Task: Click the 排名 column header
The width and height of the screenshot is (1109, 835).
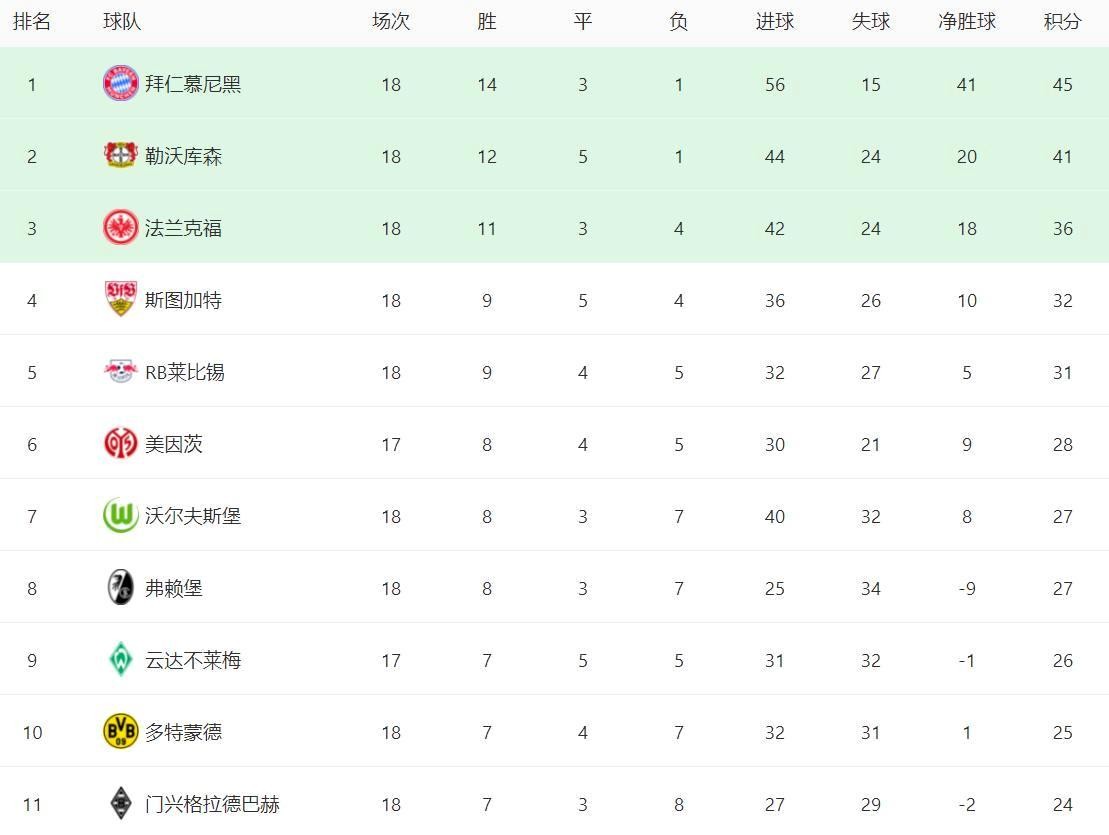Action: point(32,22)
